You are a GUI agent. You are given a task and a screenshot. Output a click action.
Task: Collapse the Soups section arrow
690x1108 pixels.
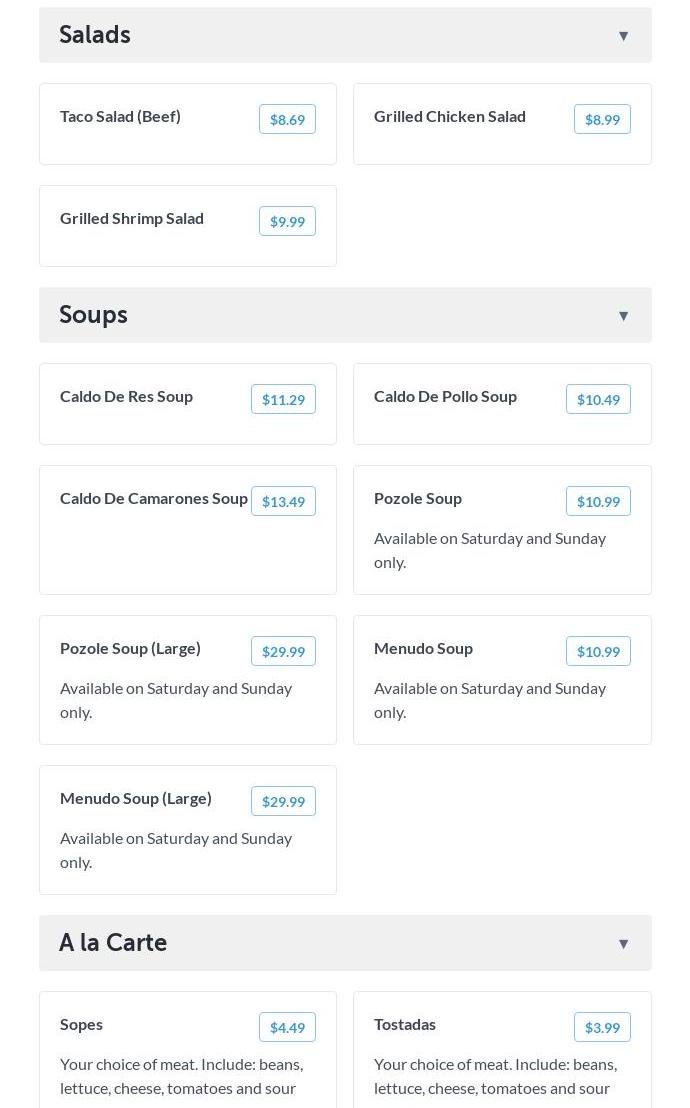point(623,316)
